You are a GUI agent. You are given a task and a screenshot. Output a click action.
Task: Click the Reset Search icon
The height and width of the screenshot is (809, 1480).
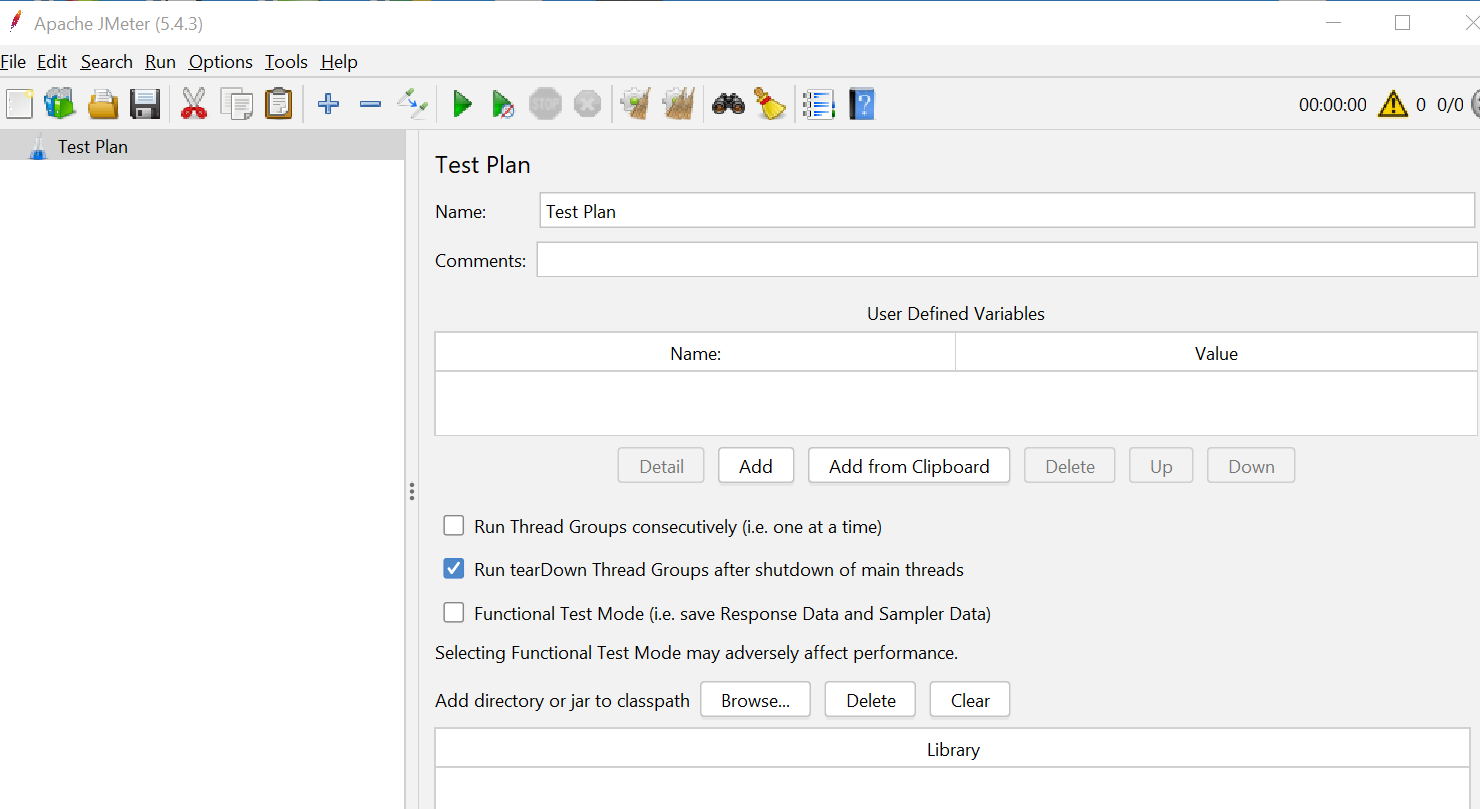(x=770, y=104)
